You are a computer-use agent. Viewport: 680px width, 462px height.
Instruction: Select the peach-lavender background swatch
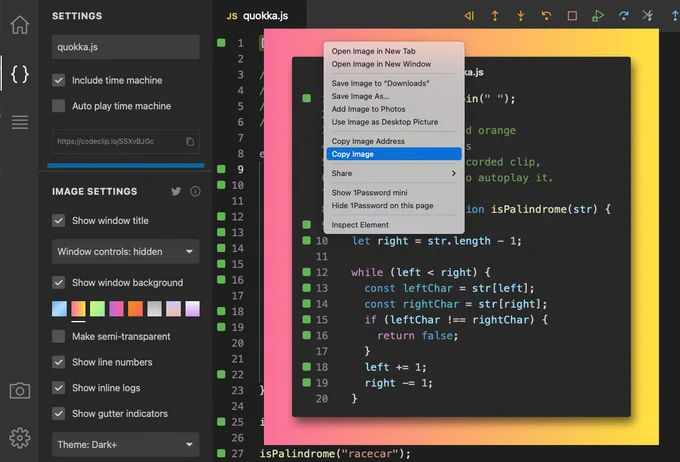[x=173, y=309]
